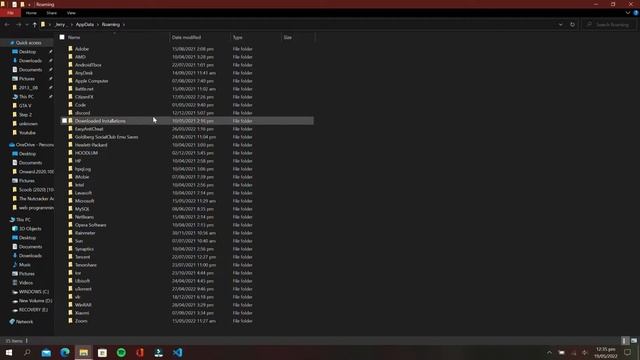Open Youtube folder in Quick access

click(x=27, y=133)
